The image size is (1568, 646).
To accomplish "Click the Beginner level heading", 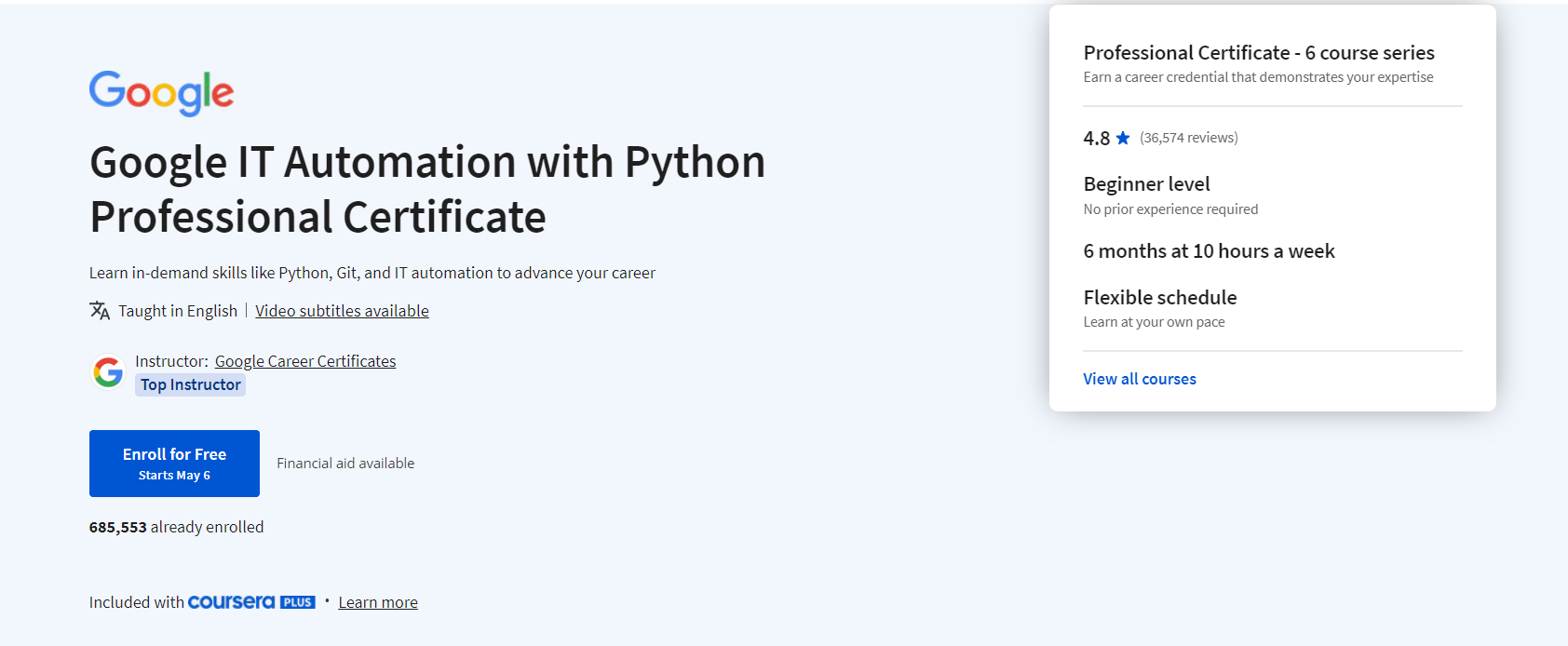I will click(1146, 184).
